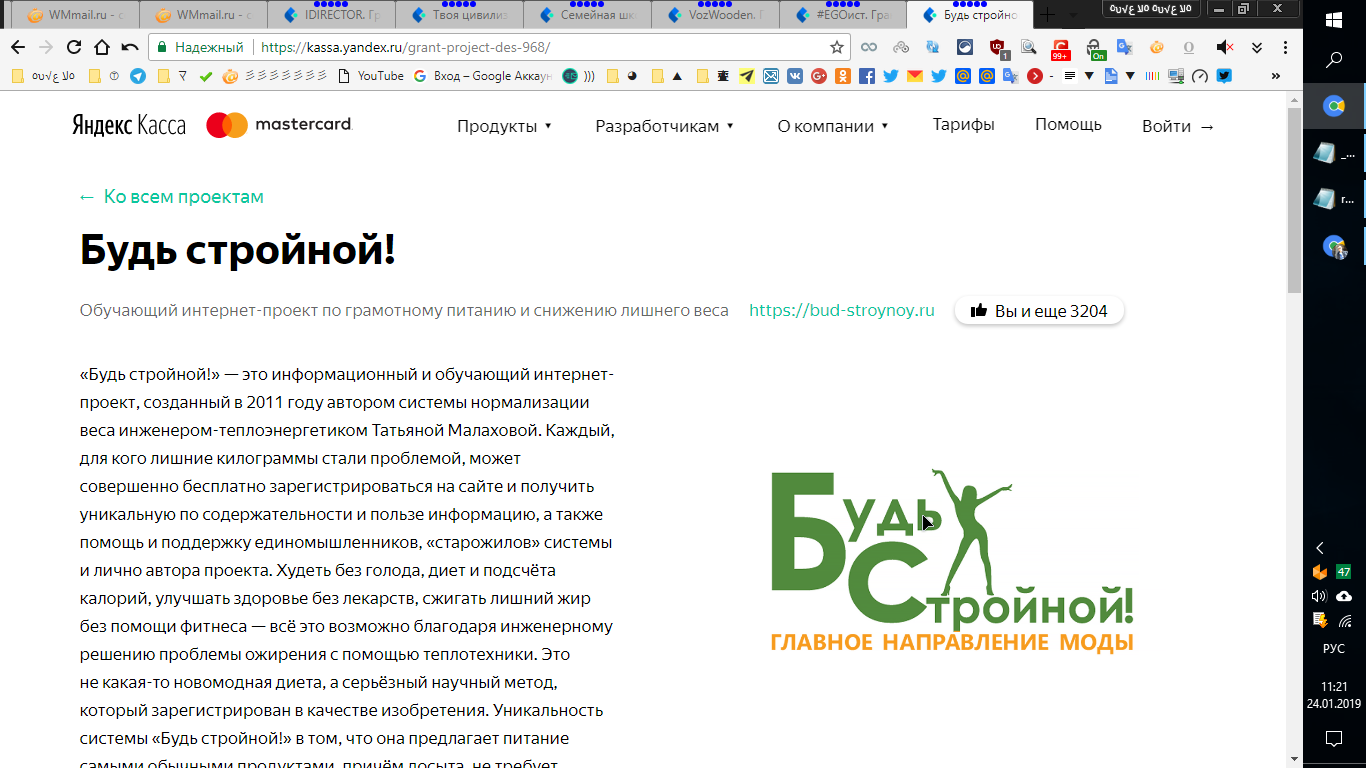
Task: Click the Yandex Kassa logo
Action: 128,125
